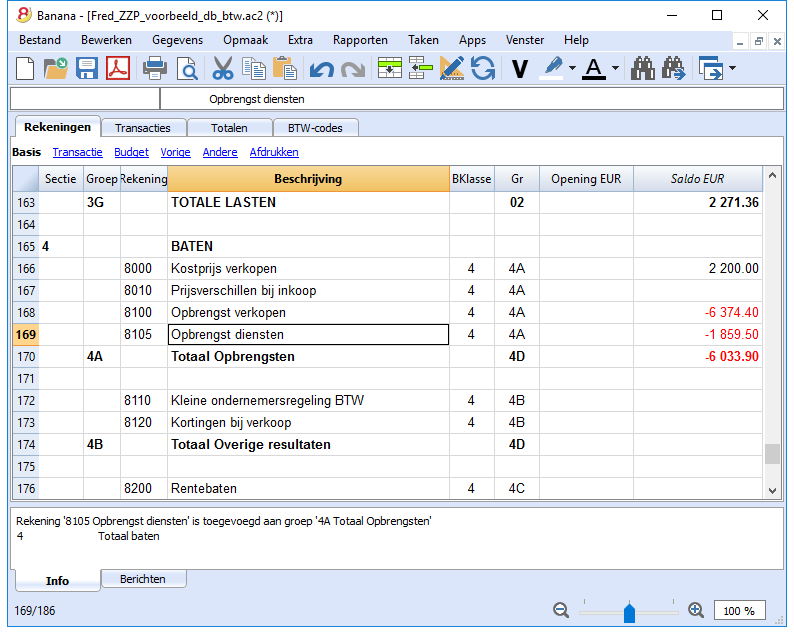Select row number 163
This screenshot has height=634, width=794.
(26, 203)
